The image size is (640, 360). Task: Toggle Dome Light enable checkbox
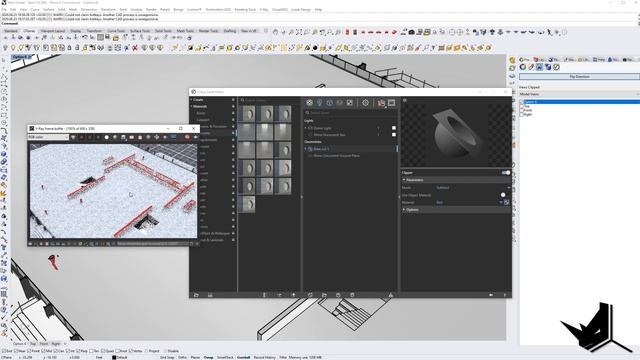(394, 128)
